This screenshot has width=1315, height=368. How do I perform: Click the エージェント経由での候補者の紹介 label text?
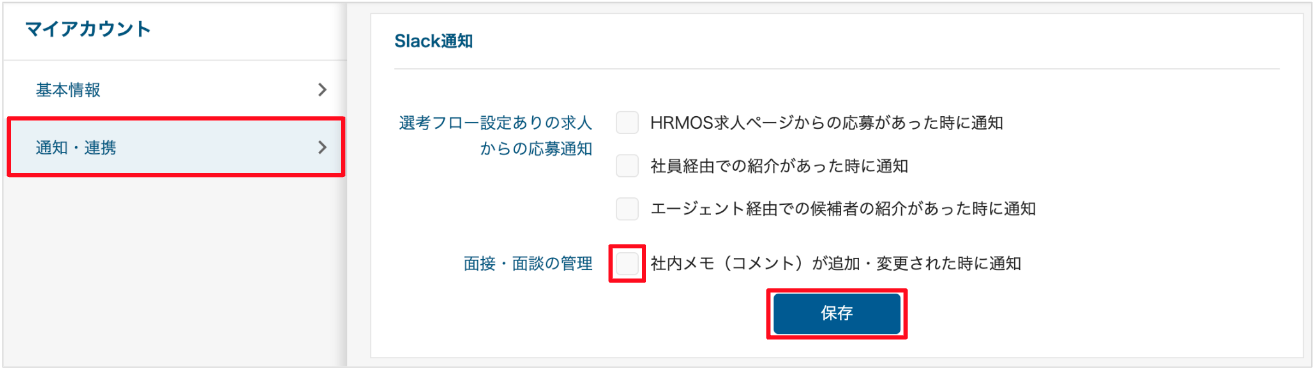point(842,208)
